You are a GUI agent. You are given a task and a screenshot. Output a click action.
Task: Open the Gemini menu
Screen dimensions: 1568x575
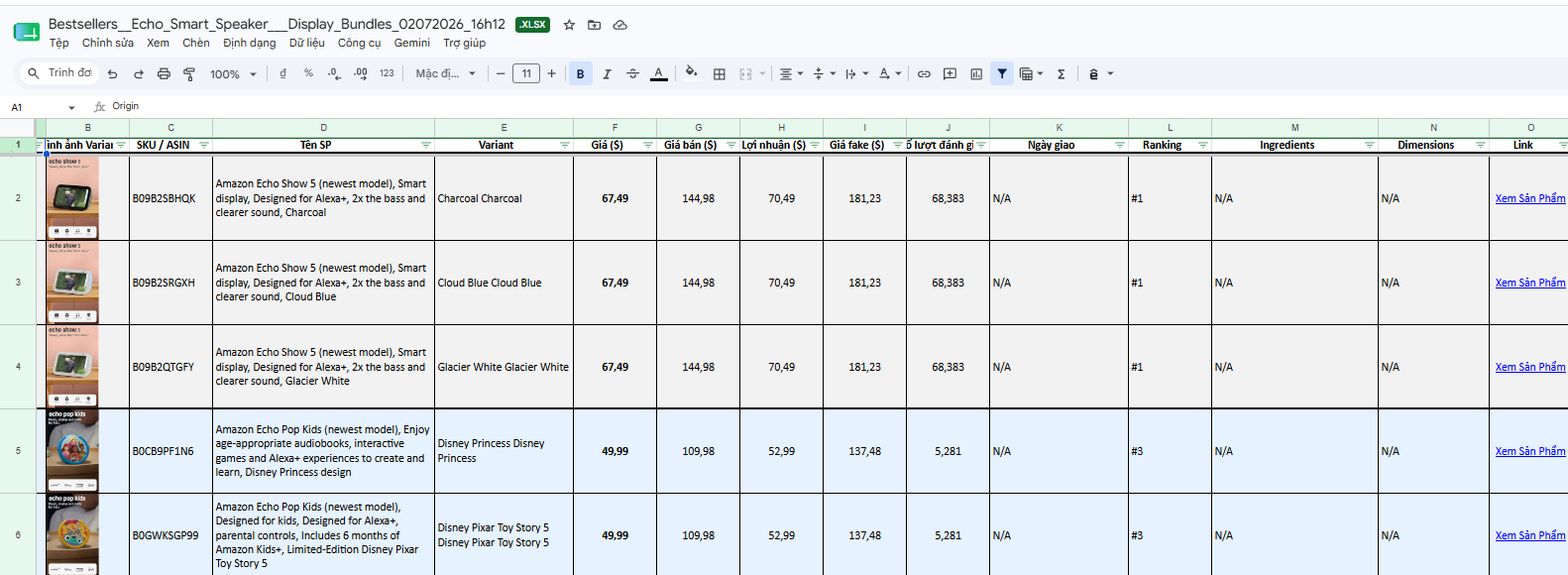(x=411, y=43)
